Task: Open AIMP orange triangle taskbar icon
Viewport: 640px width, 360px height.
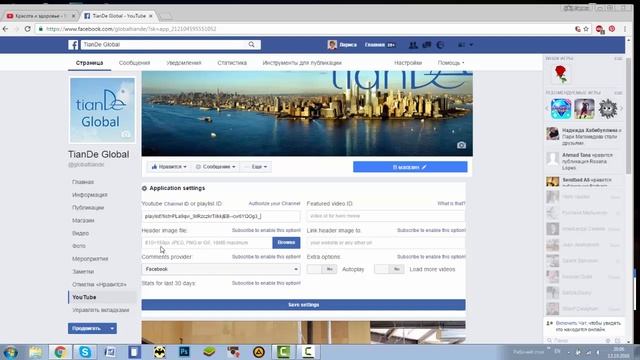Action: point(258,352)
